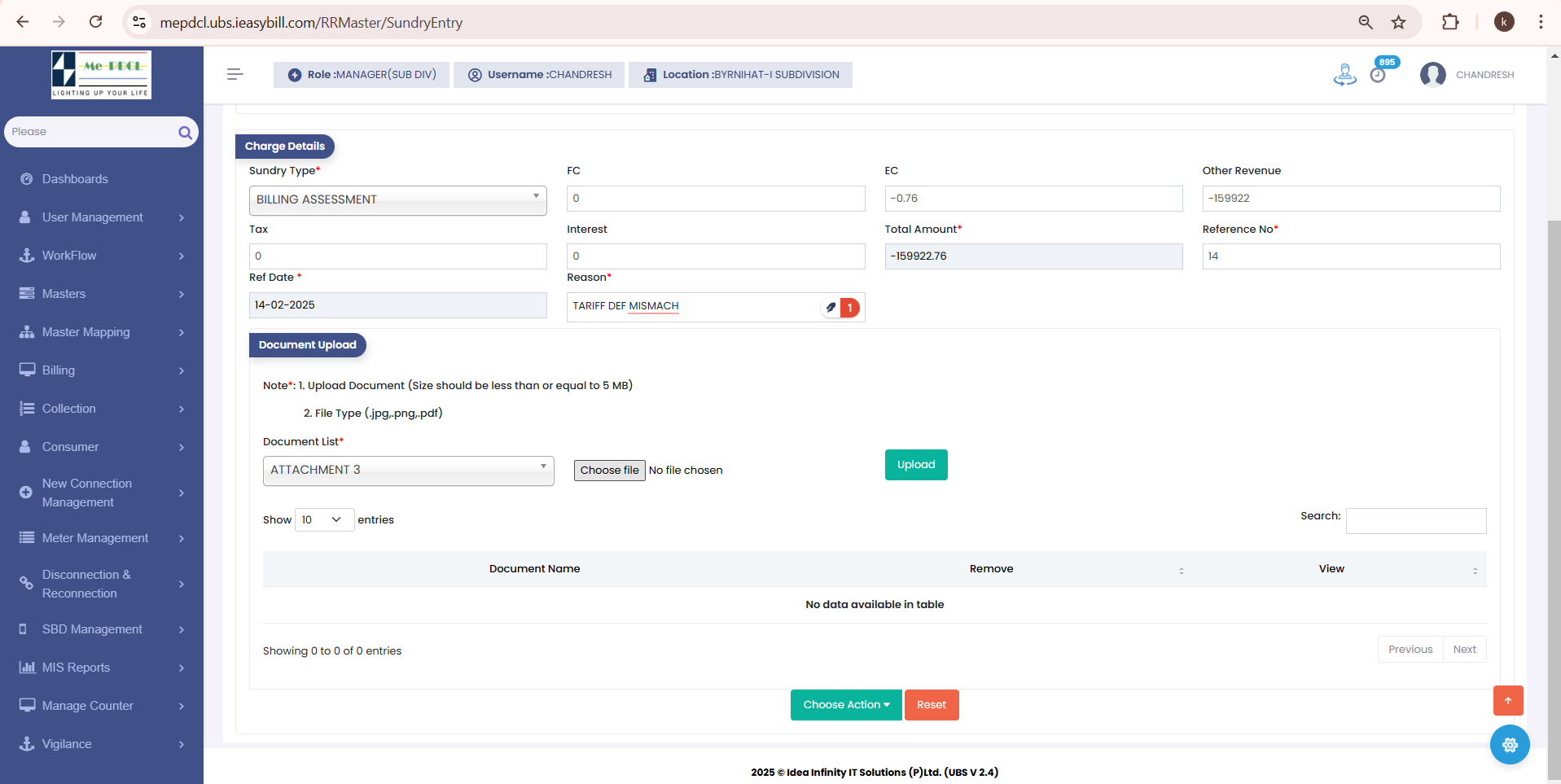The image size is (1561, 784).
Task: Bookmark this page with star icon
Action: coord(1398,22)
